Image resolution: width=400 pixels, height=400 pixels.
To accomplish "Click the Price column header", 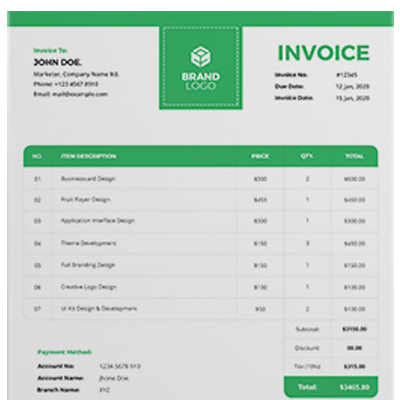I will pos(260,156).
